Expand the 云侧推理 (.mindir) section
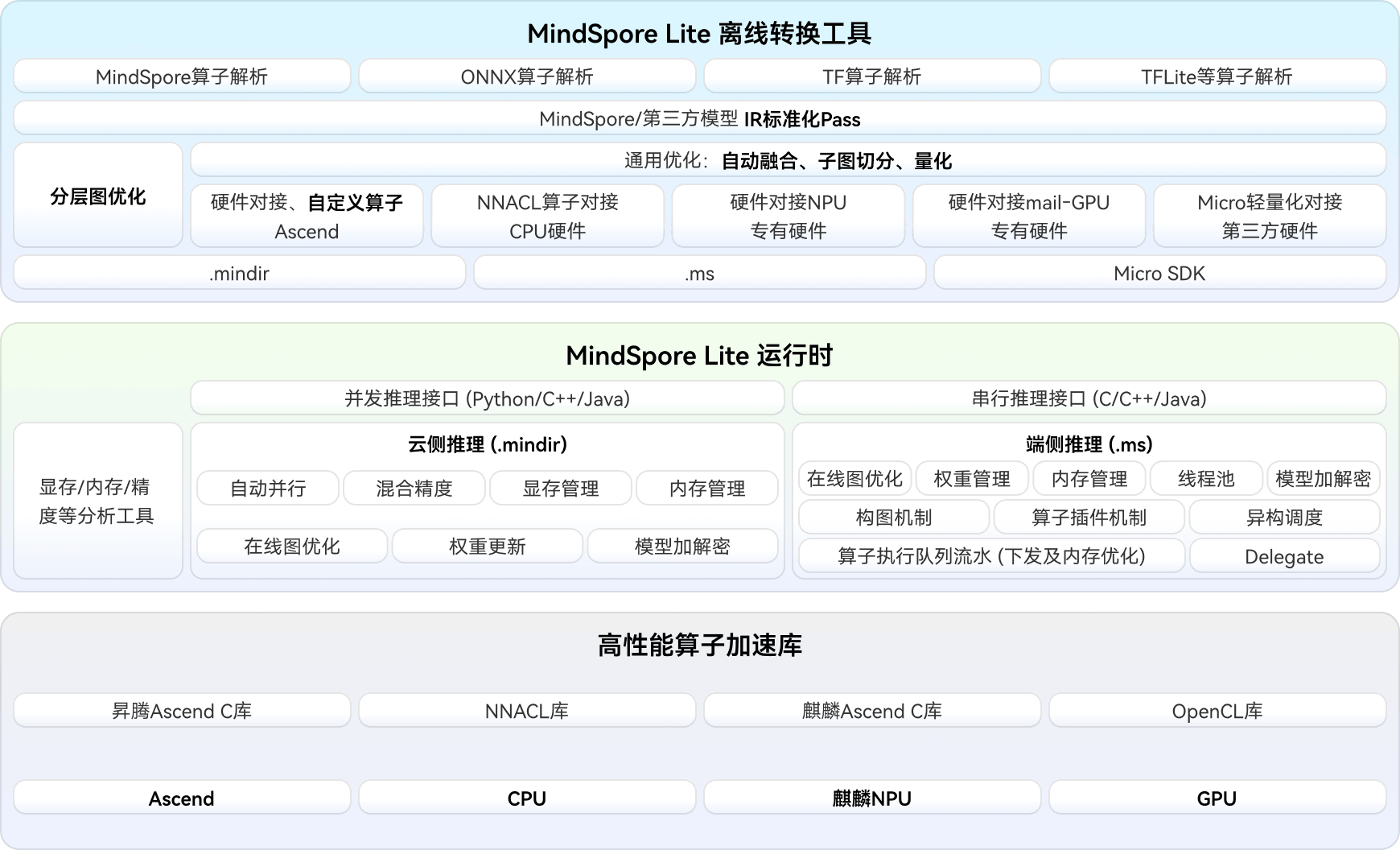Viewport: 1400px width, 850px height. point(487,444)
